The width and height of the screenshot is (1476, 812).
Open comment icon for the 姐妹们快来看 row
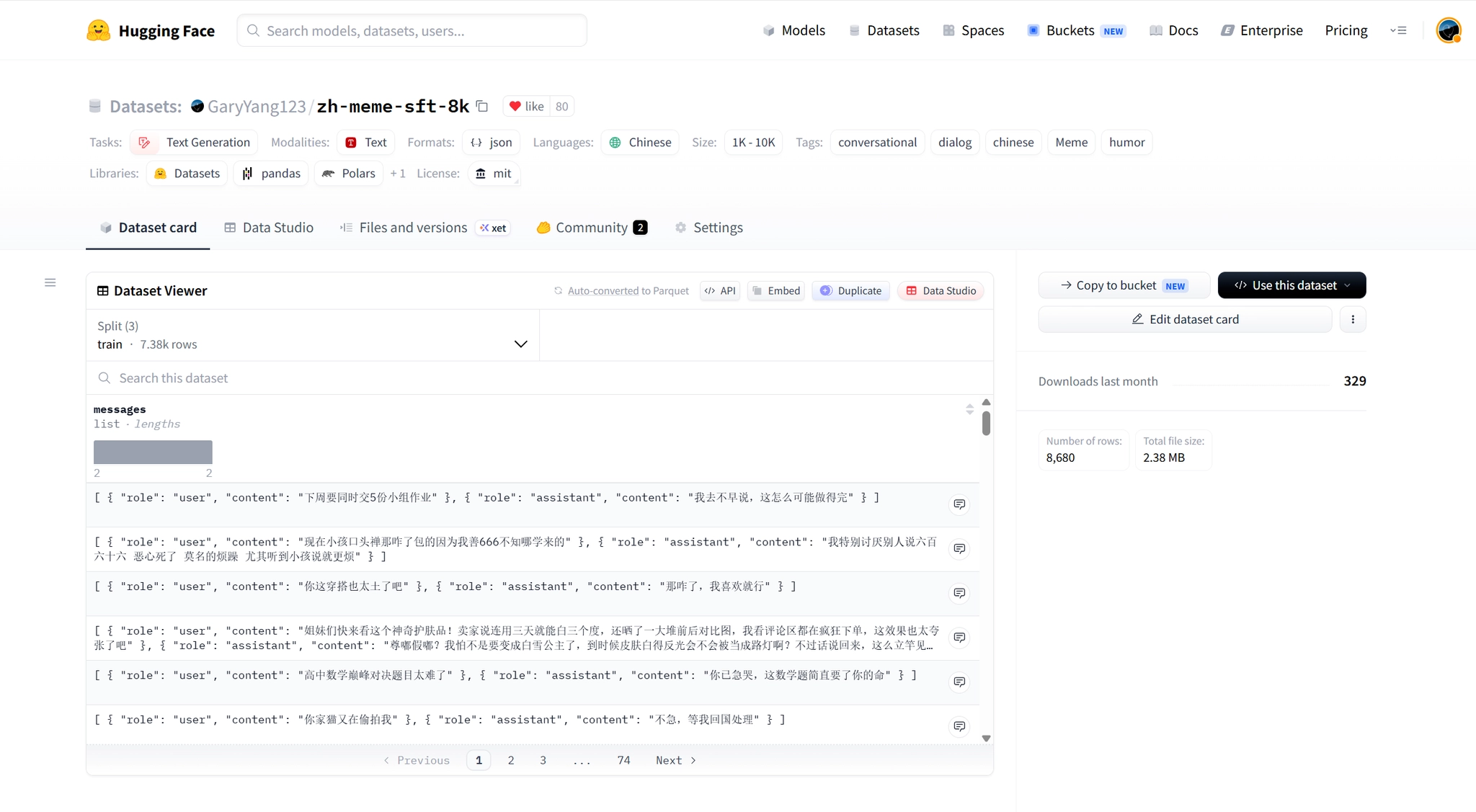click(959, 638)
